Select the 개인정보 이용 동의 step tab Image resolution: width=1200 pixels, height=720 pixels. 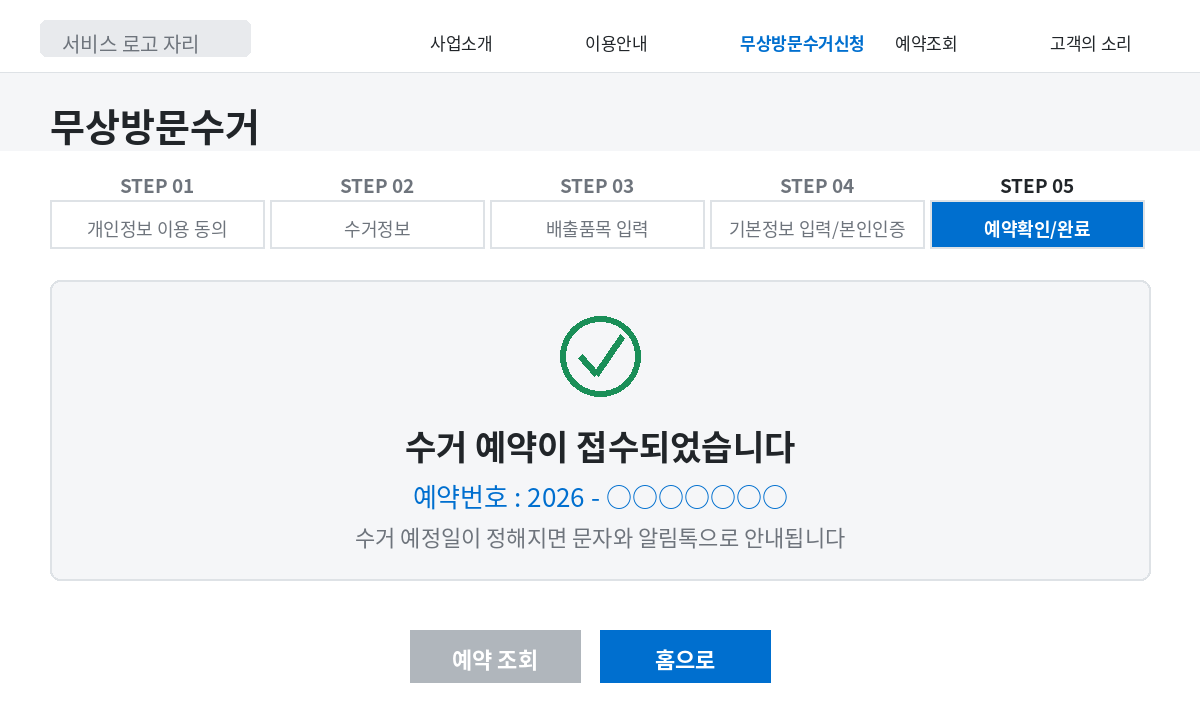[x=157, y=225]
